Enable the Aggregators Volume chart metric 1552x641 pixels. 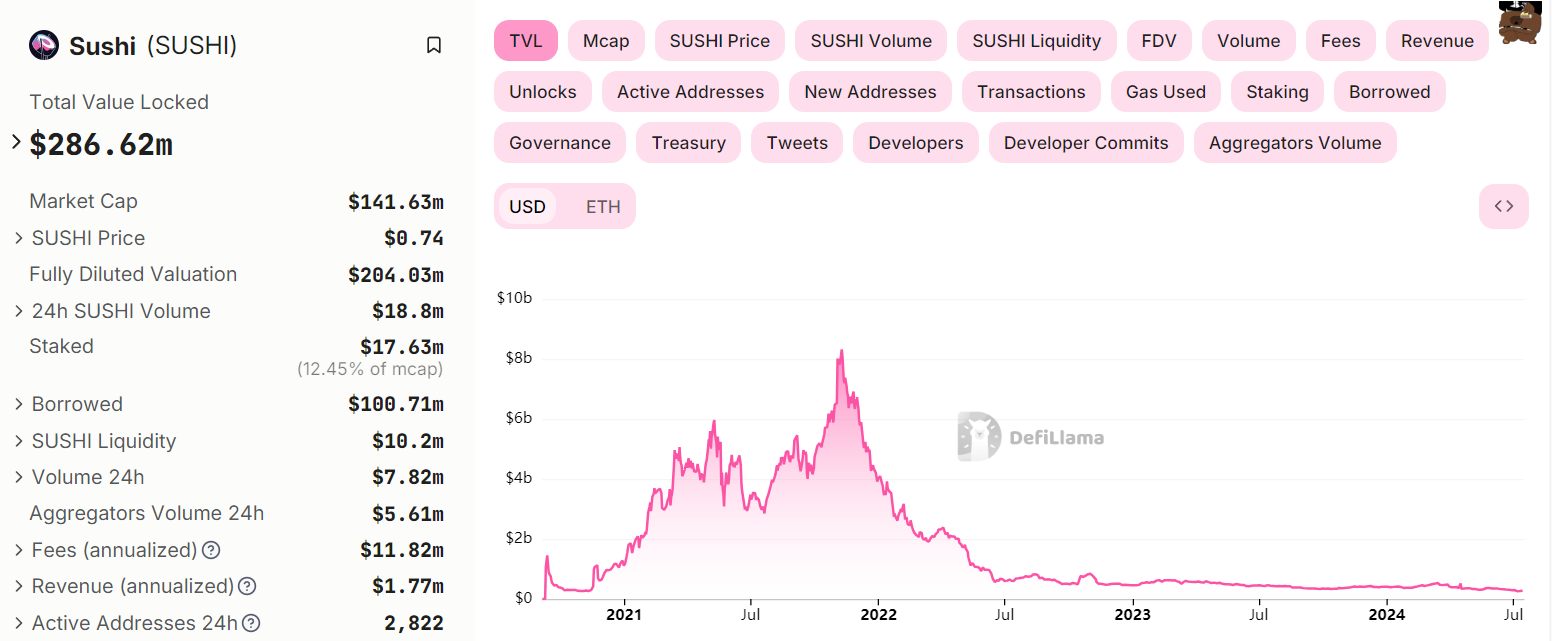point(1295,143)
